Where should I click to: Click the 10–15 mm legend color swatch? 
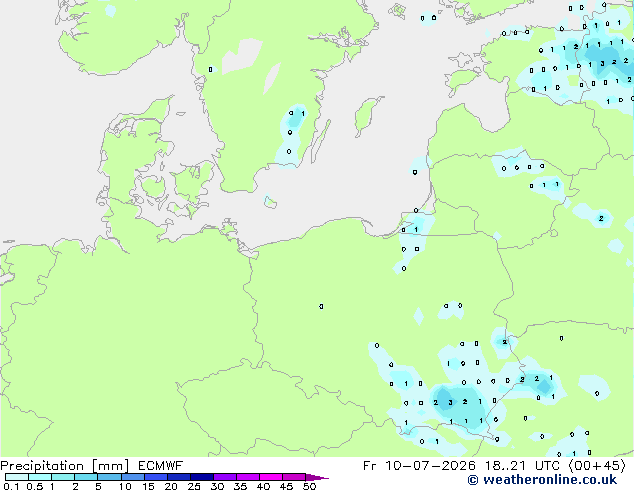click(x=132, y=477)
